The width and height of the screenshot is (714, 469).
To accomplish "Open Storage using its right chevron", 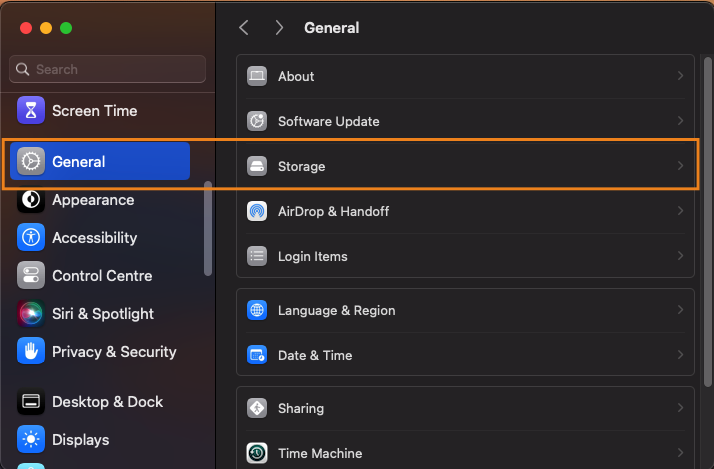I will [x=680, y=166].
